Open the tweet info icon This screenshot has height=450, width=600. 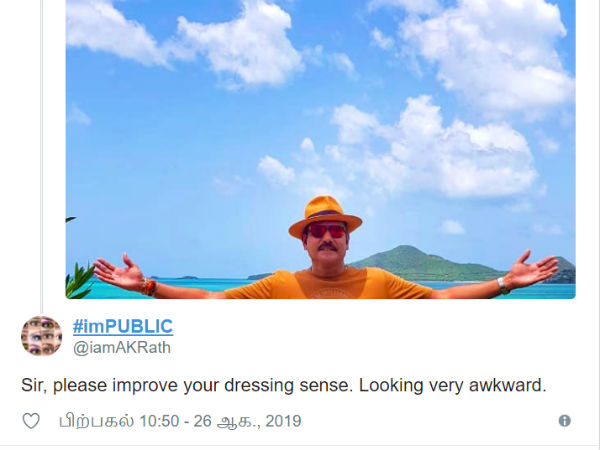[564, 421]
